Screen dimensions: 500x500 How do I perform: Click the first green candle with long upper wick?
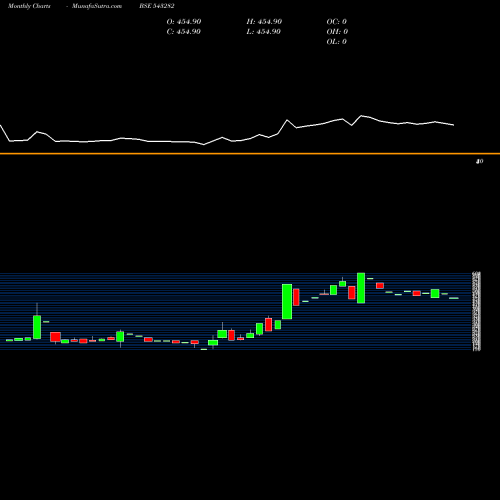(37, 327)
